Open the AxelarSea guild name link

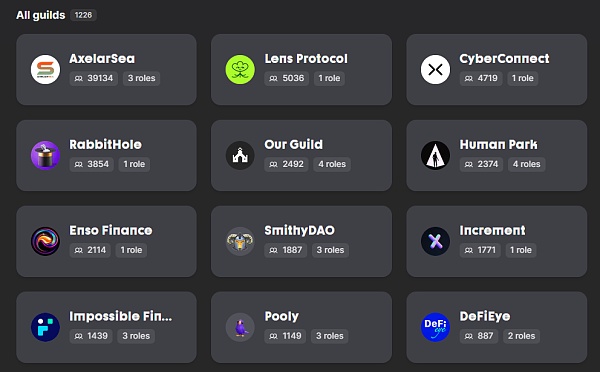pos(102,59)
